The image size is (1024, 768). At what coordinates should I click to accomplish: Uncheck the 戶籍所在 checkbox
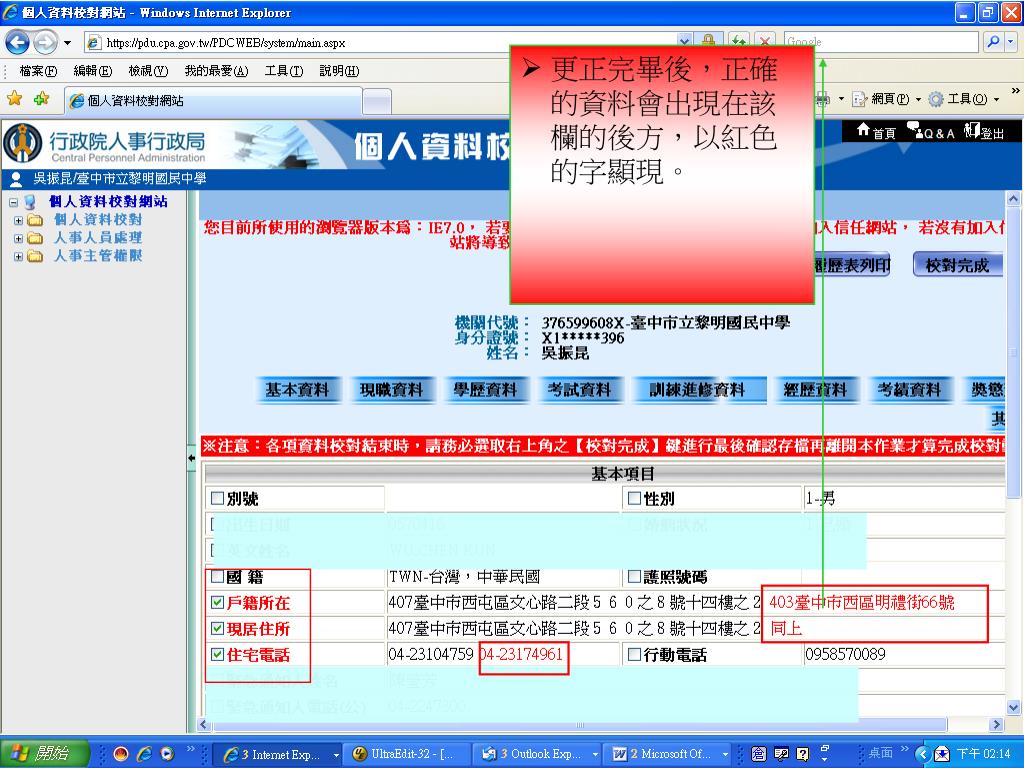coord(217,603)
